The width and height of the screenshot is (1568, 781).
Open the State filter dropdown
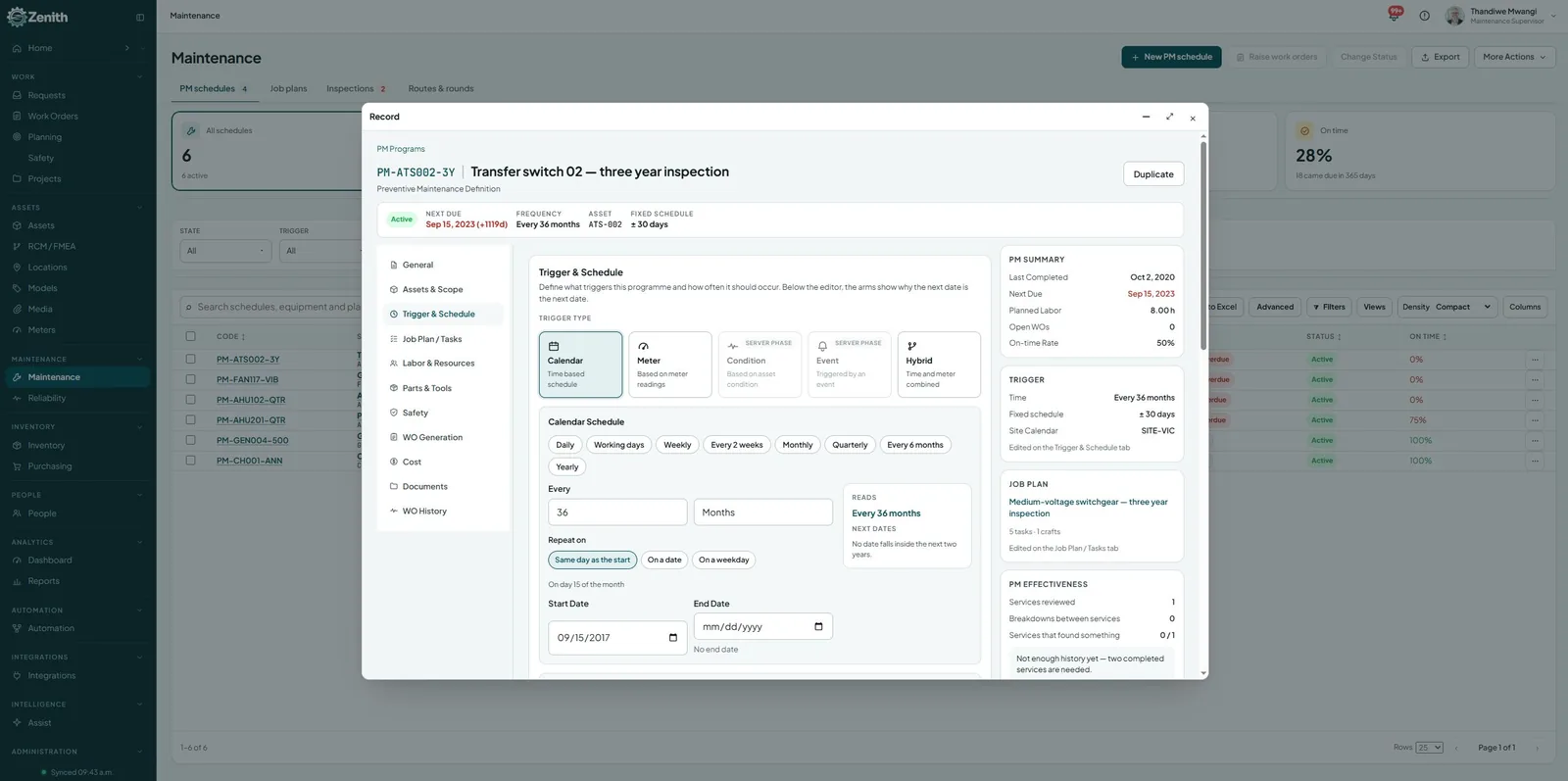[225, 251]
